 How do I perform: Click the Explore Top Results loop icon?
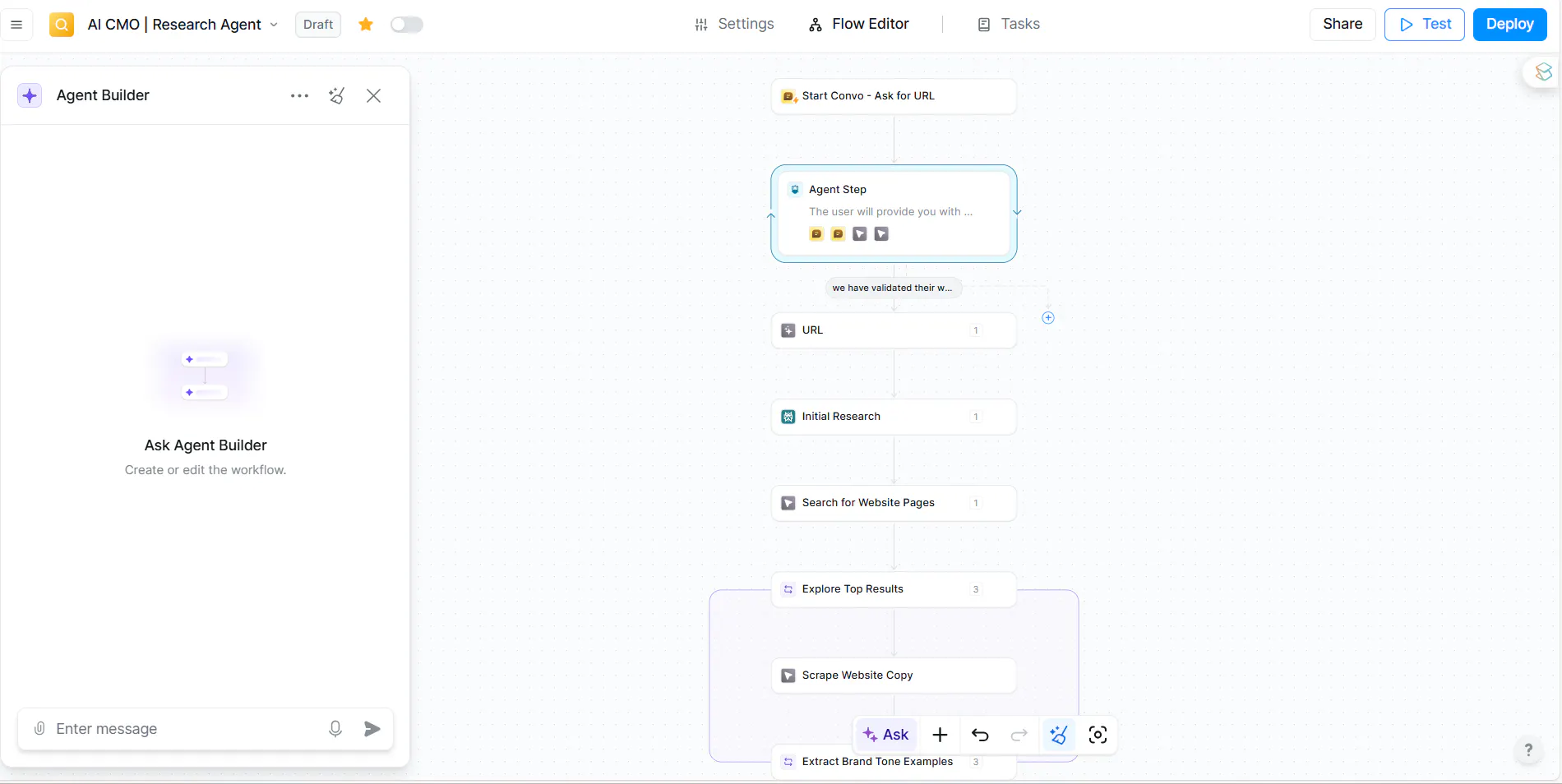click(x=788, y=589)
